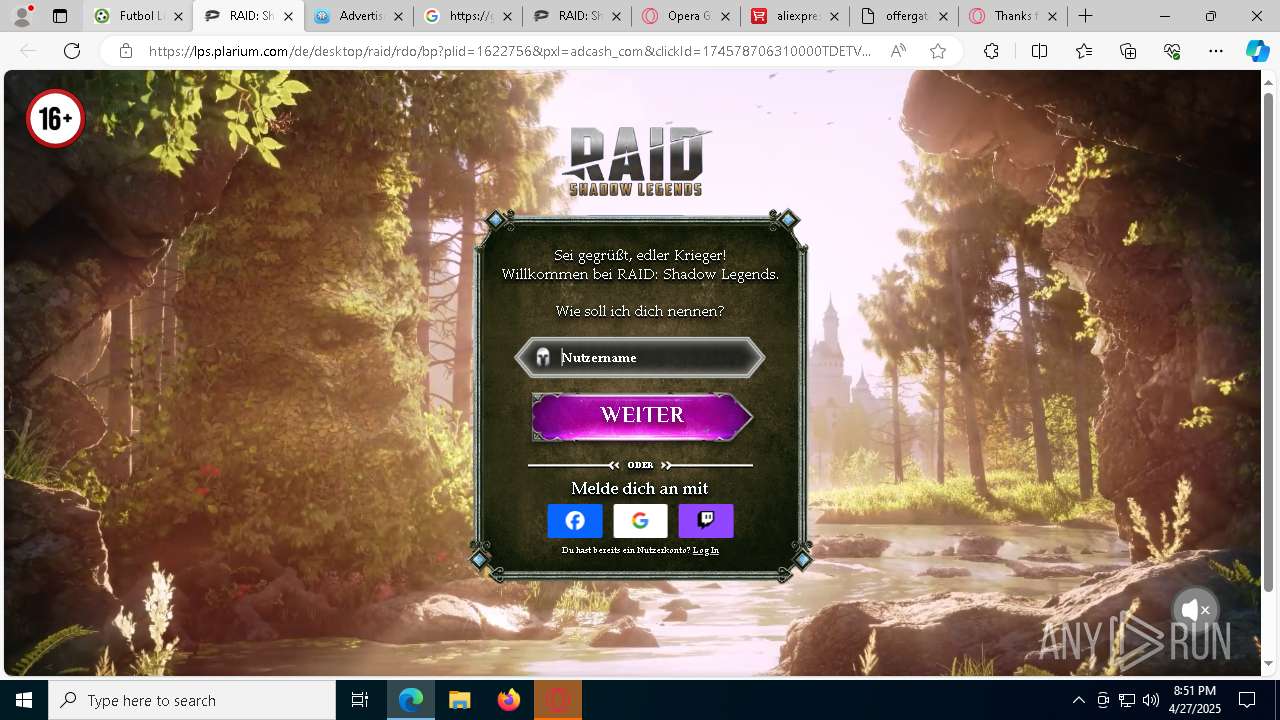The height and width of the screenshot is (720, 1280).
Task: Toggle split screen view
Action: pos(1039,51)
